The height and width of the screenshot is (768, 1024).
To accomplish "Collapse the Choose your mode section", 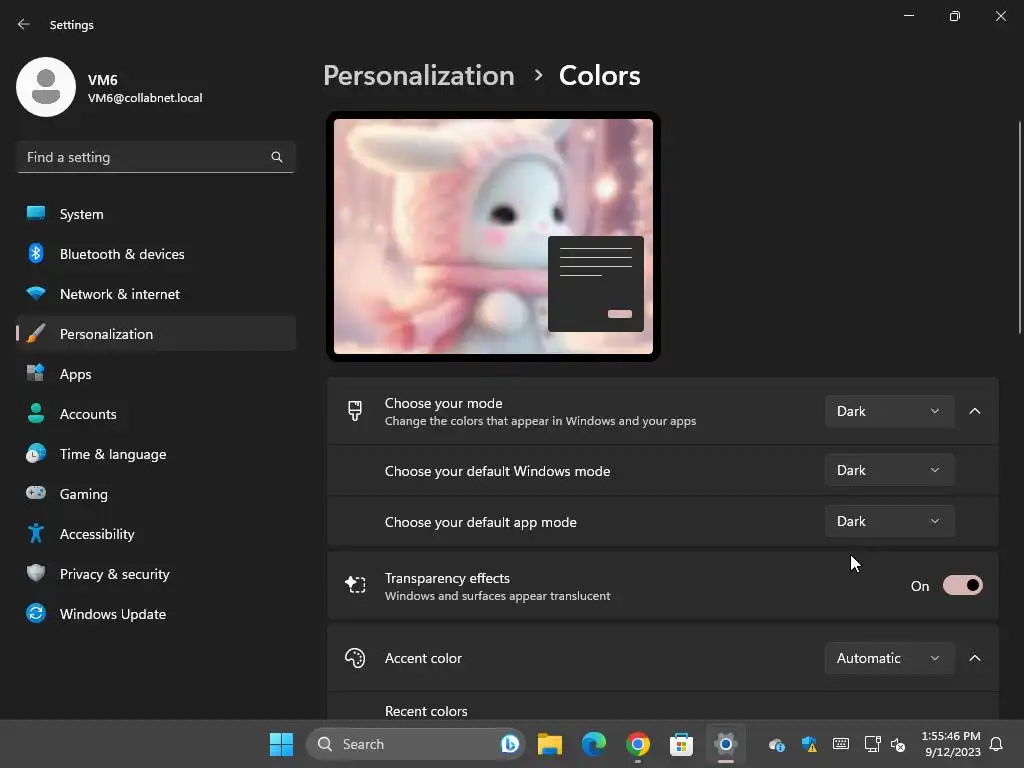I will pos(975,411).
